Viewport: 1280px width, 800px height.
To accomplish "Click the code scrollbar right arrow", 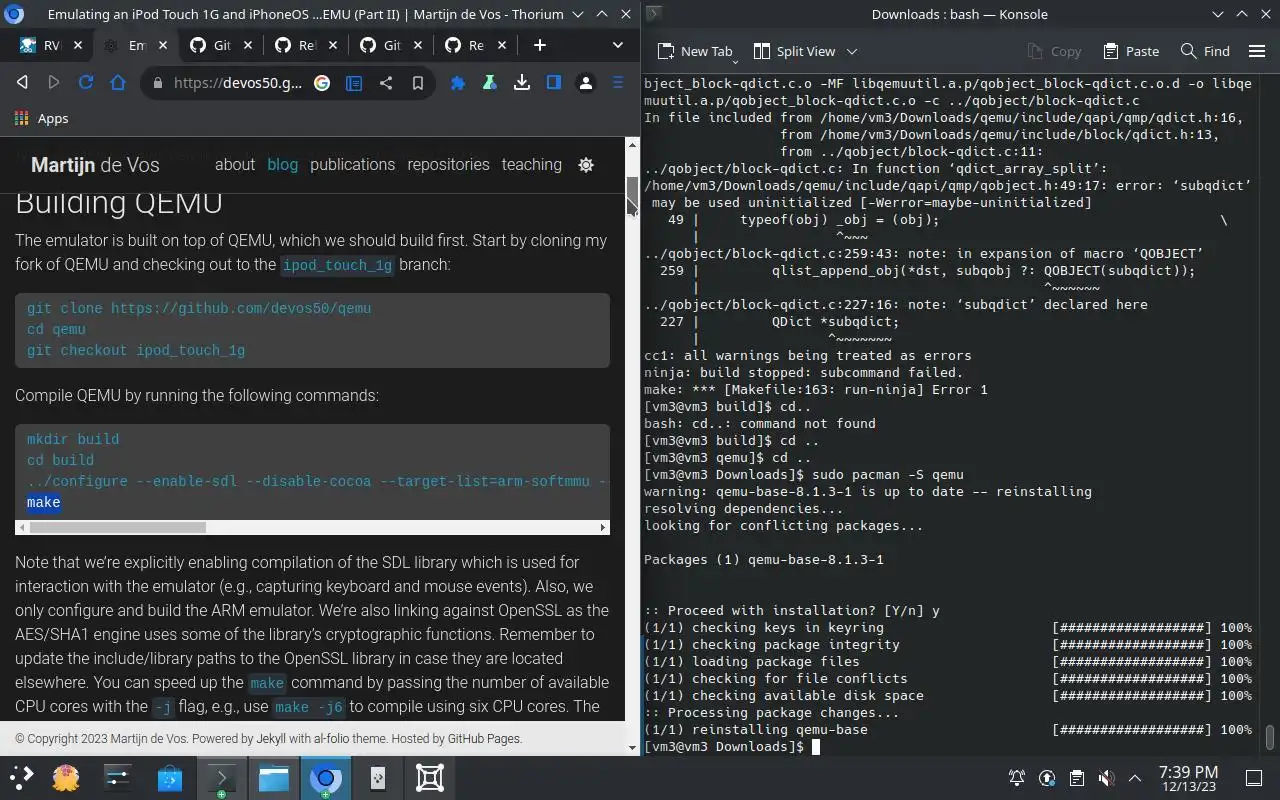I will pos(603,527).
